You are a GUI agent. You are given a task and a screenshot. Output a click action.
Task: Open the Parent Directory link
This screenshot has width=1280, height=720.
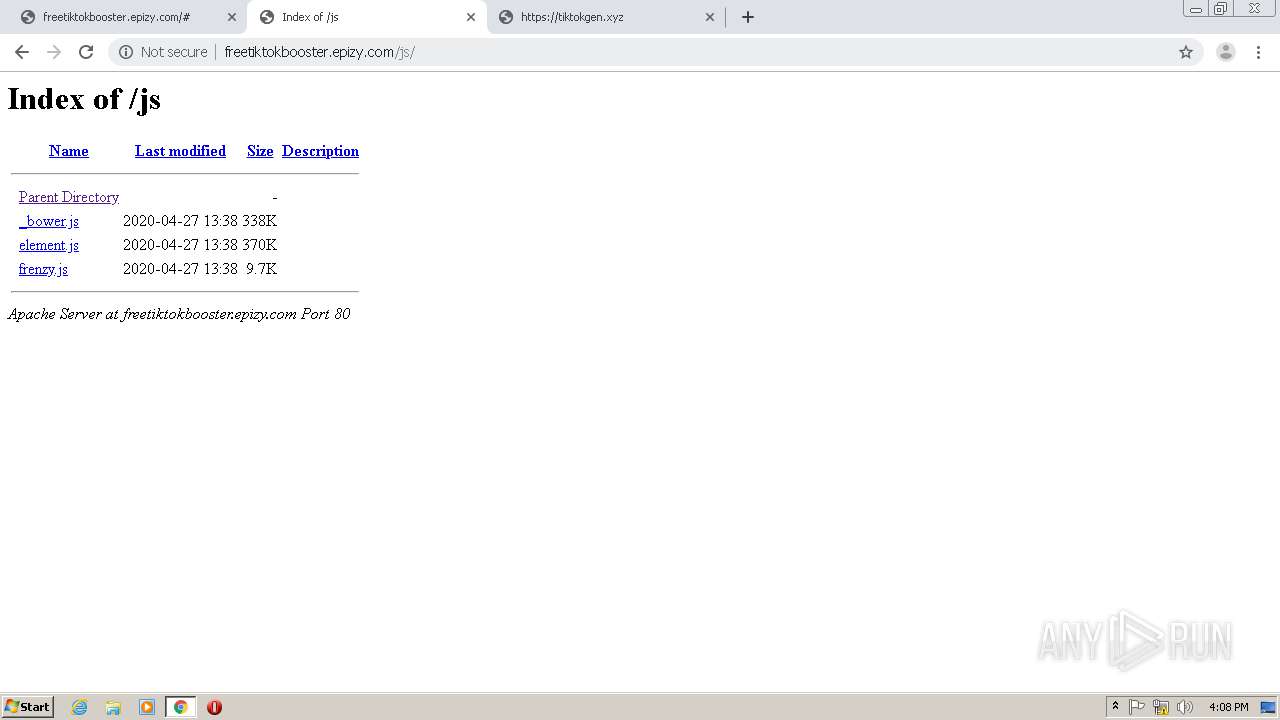tap(69, 197)
